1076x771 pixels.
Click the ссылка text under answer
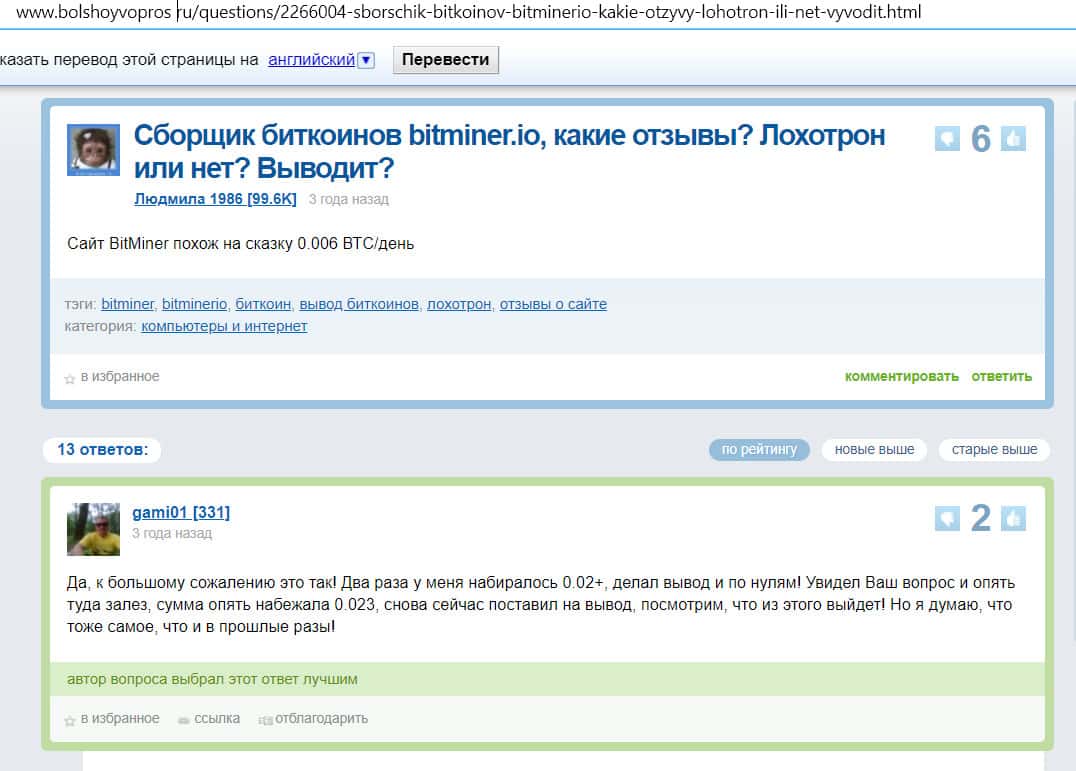(217, 719)
